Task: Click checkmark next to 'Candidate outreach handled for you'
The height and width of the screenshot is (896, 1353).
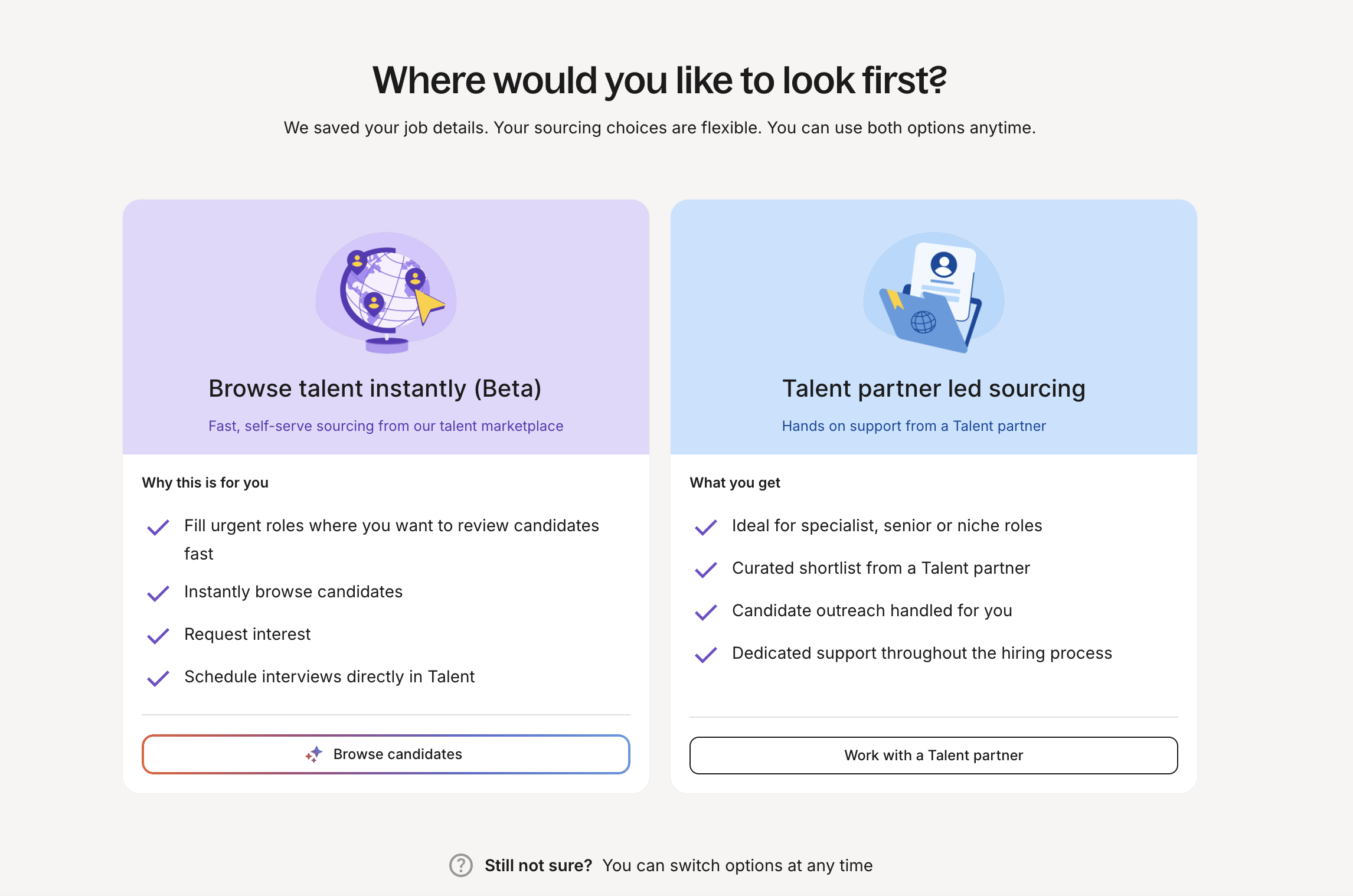Action: click(706, 611)
